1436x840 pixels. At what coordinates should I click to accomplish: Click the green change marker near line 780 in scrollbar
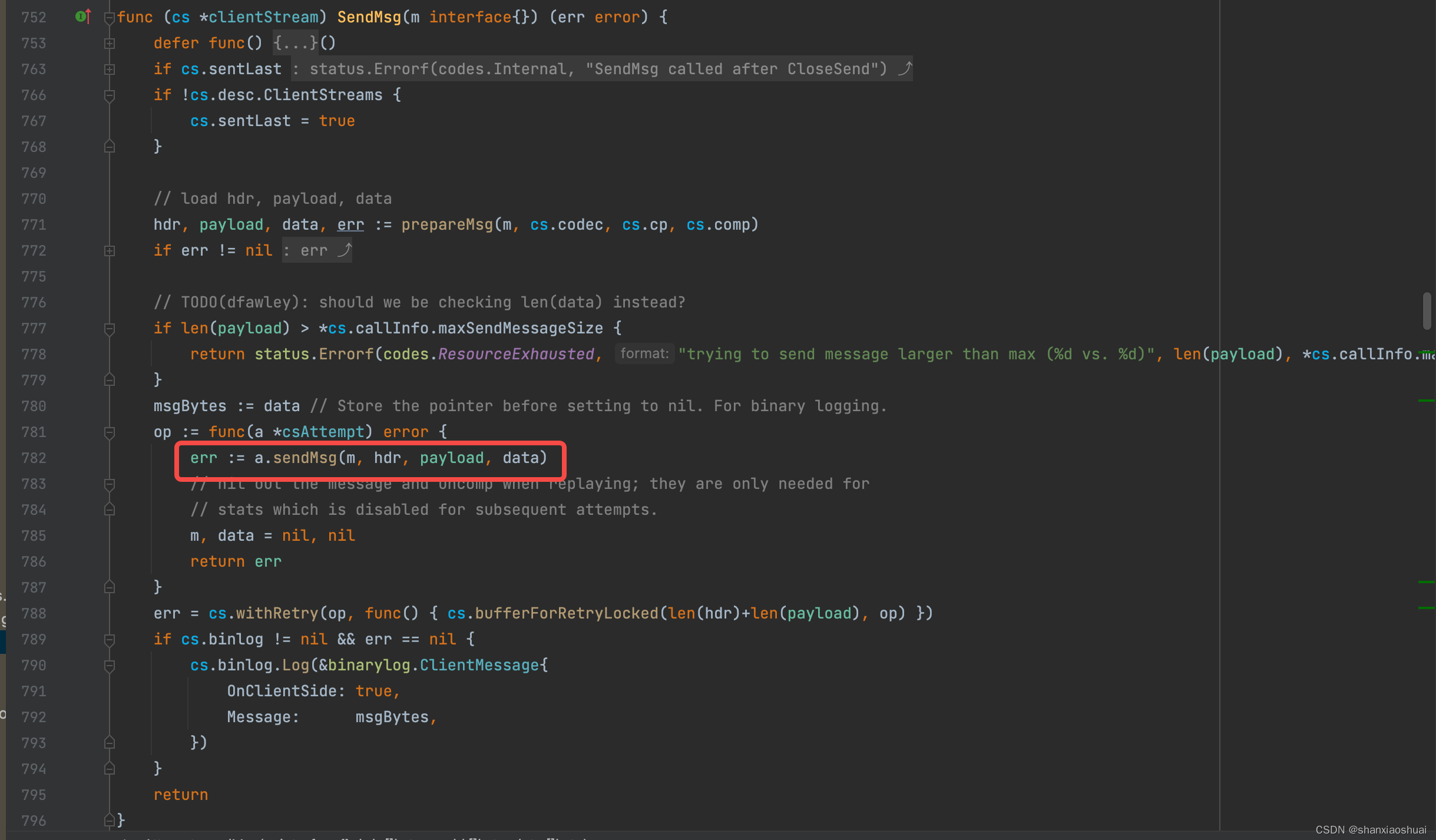click(x=1426, y=401)
